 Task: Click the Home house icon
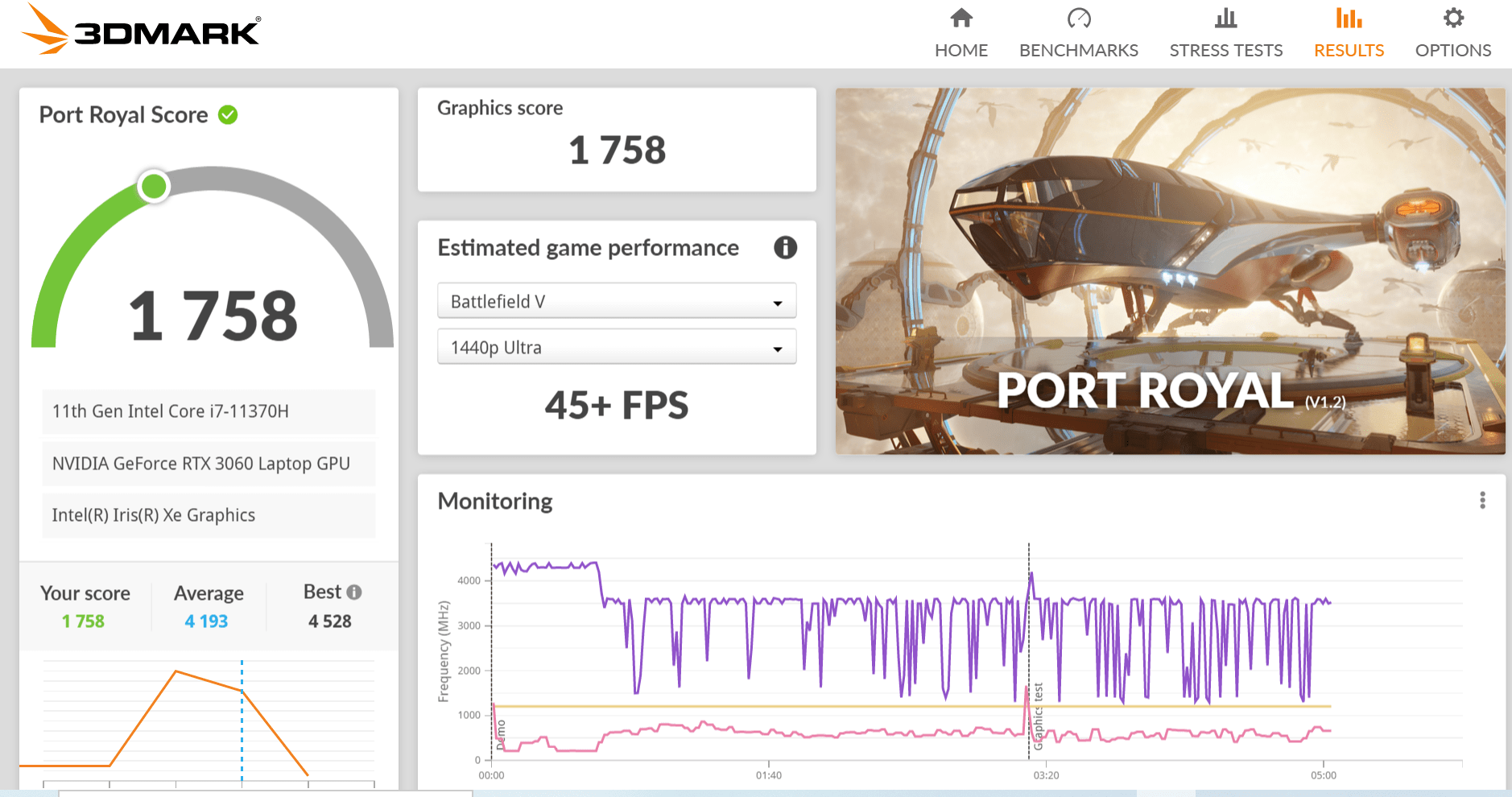961,18
